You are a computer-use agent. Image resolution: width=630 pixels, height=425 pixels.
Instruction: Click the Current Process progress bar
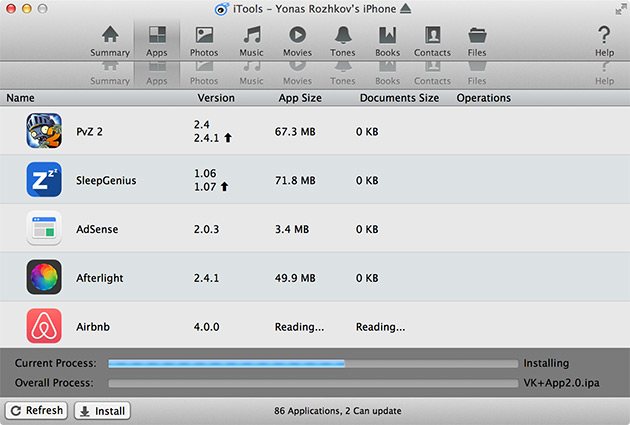point(313,364)
